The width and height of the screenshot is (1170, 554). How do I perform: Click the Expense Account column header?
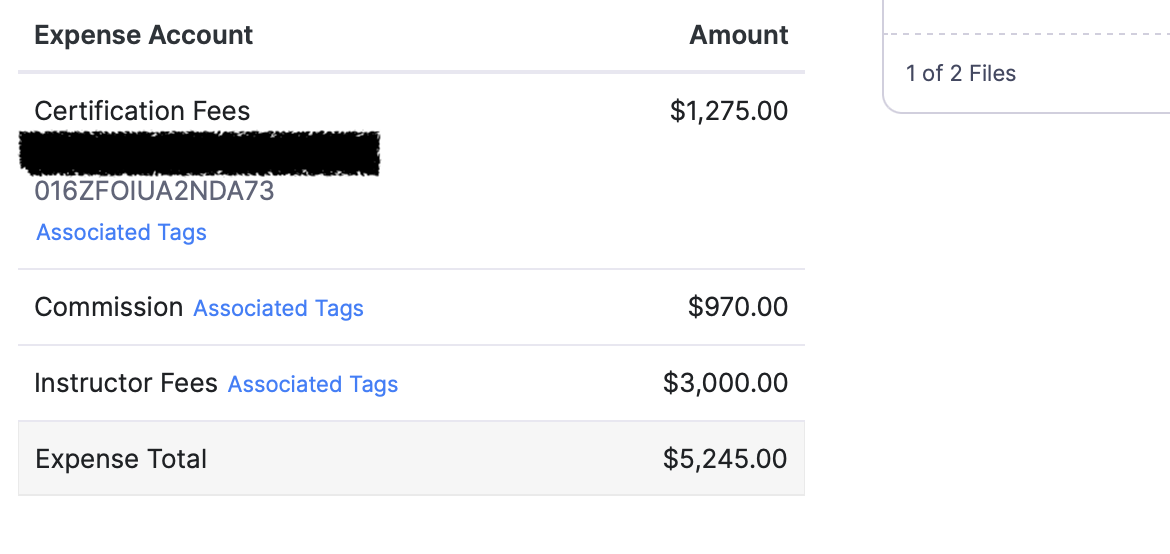pos(143,36)
